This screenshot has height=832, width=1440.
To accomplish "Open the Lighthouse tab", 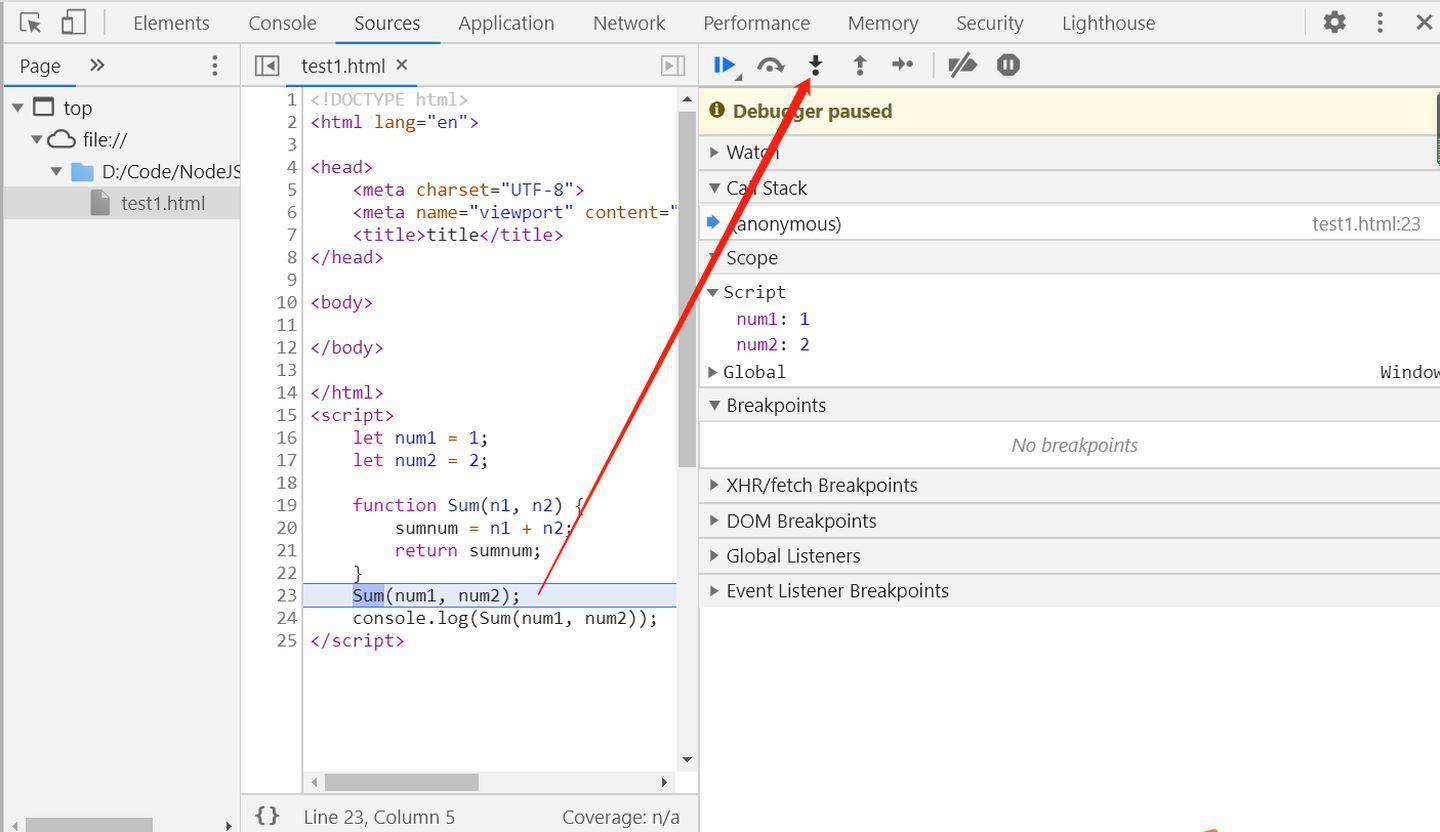I will pos(1108,23).
